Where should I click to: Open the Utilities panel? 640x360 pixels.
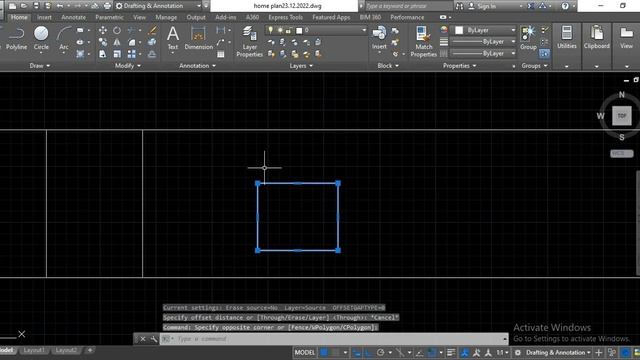click(567, 38)
